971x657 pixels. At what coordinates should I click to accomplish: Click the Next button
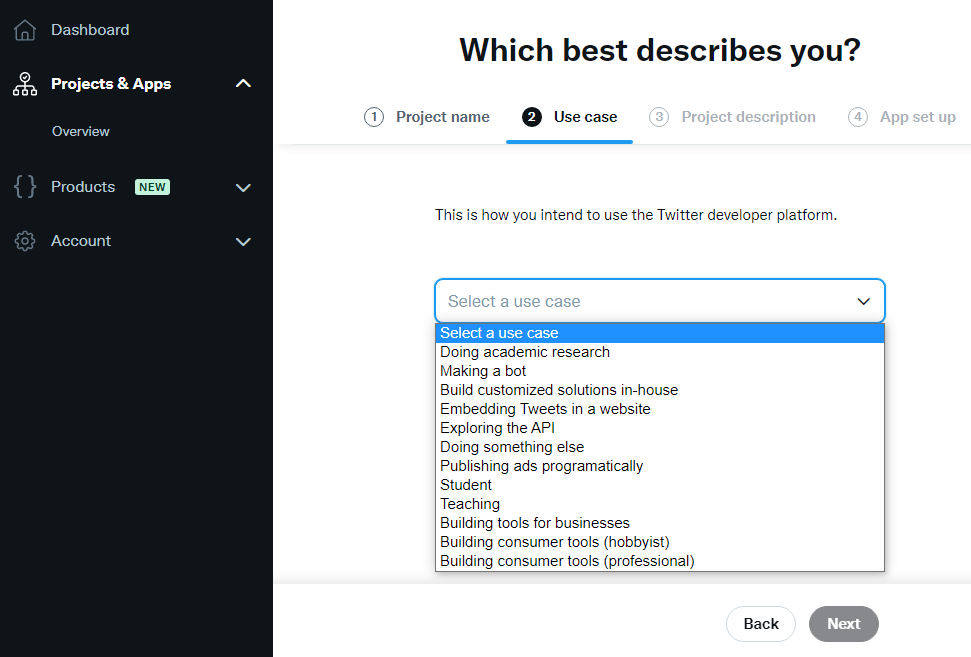click(843, 624)
